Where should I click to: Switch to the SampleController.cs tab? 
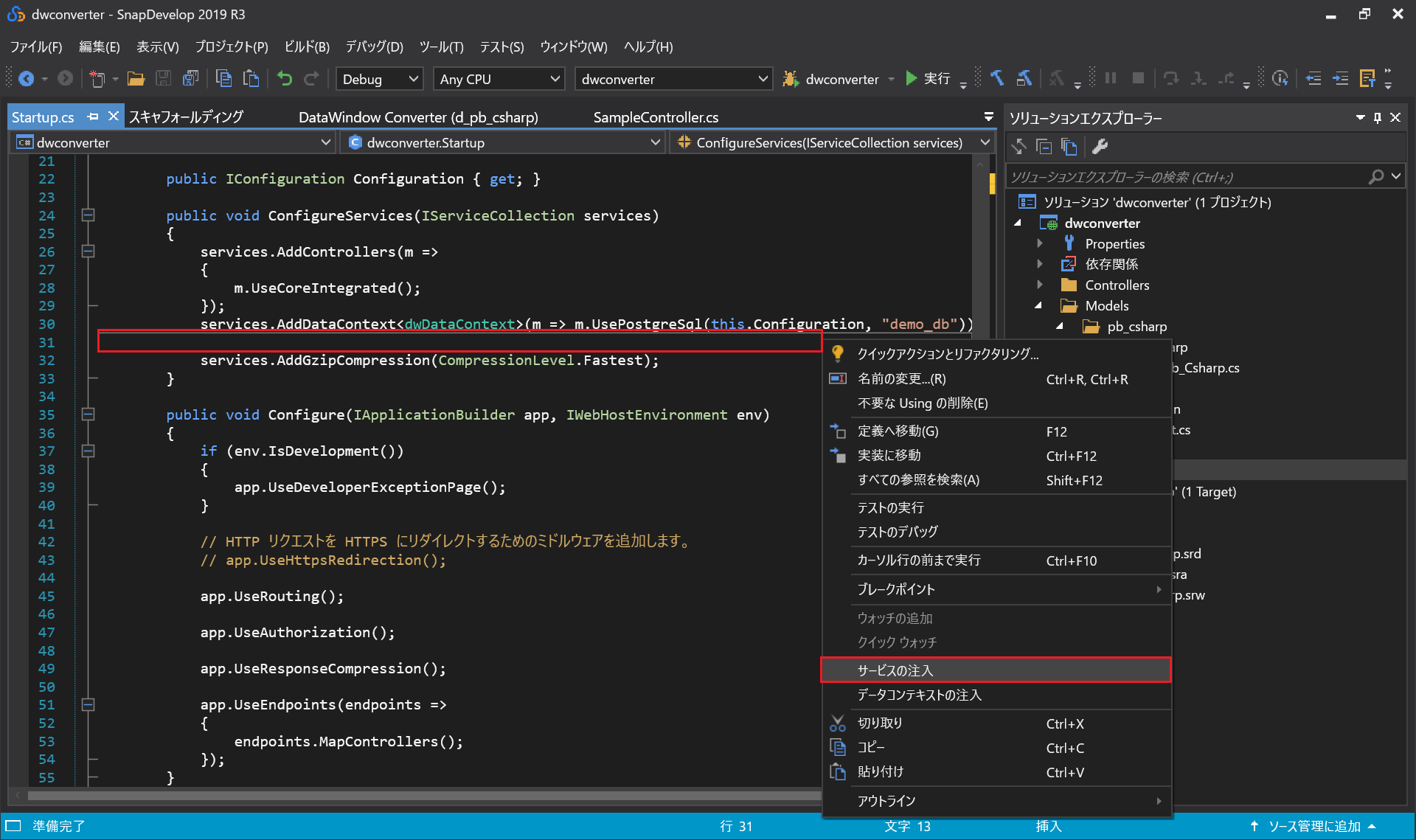click(655, 117)
